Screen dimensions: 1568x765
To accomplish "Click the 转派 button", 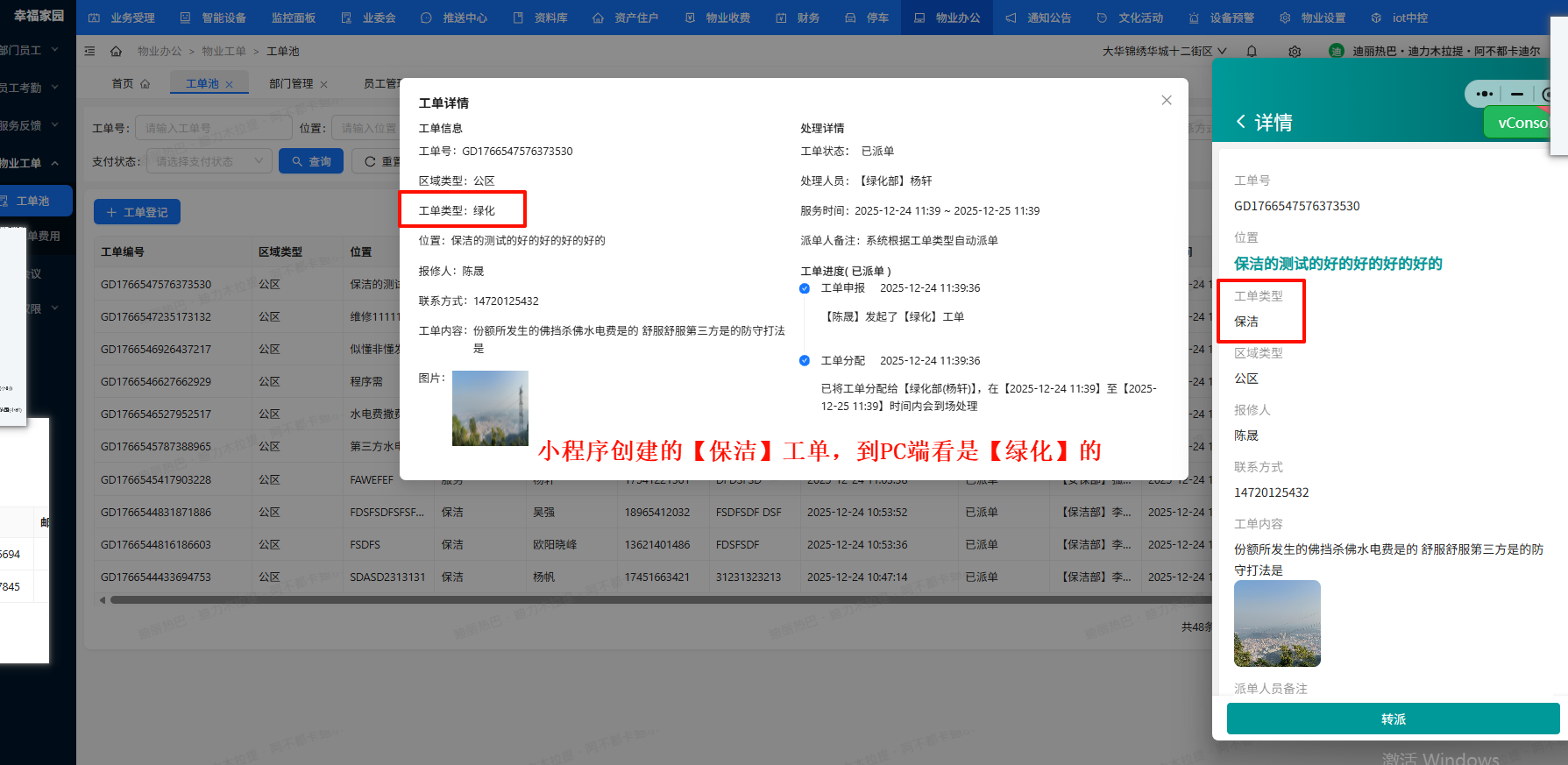I will (1393, 719).
